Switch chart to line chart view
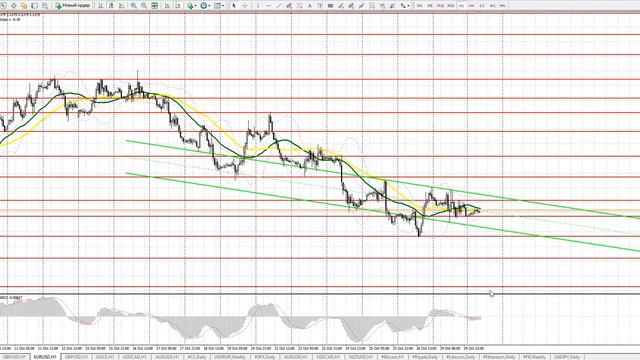This screenshot has width=640, height=360. (x=122, y=6)
